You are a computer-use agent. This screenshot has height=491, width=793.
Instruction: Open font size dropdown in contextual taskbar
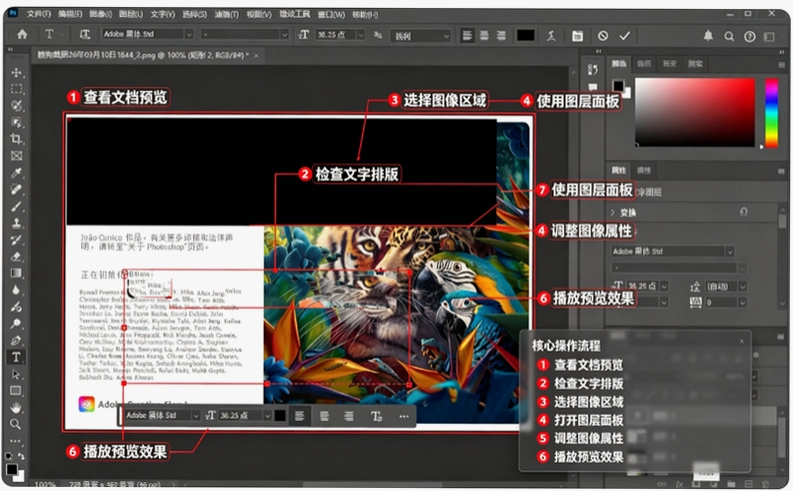[267, 416]
